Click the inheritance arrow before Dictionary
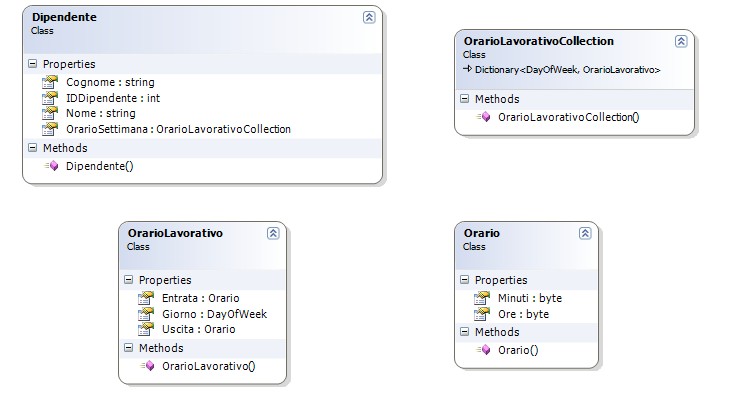Viewport: 747px width, 398px height. click(467, 70)
